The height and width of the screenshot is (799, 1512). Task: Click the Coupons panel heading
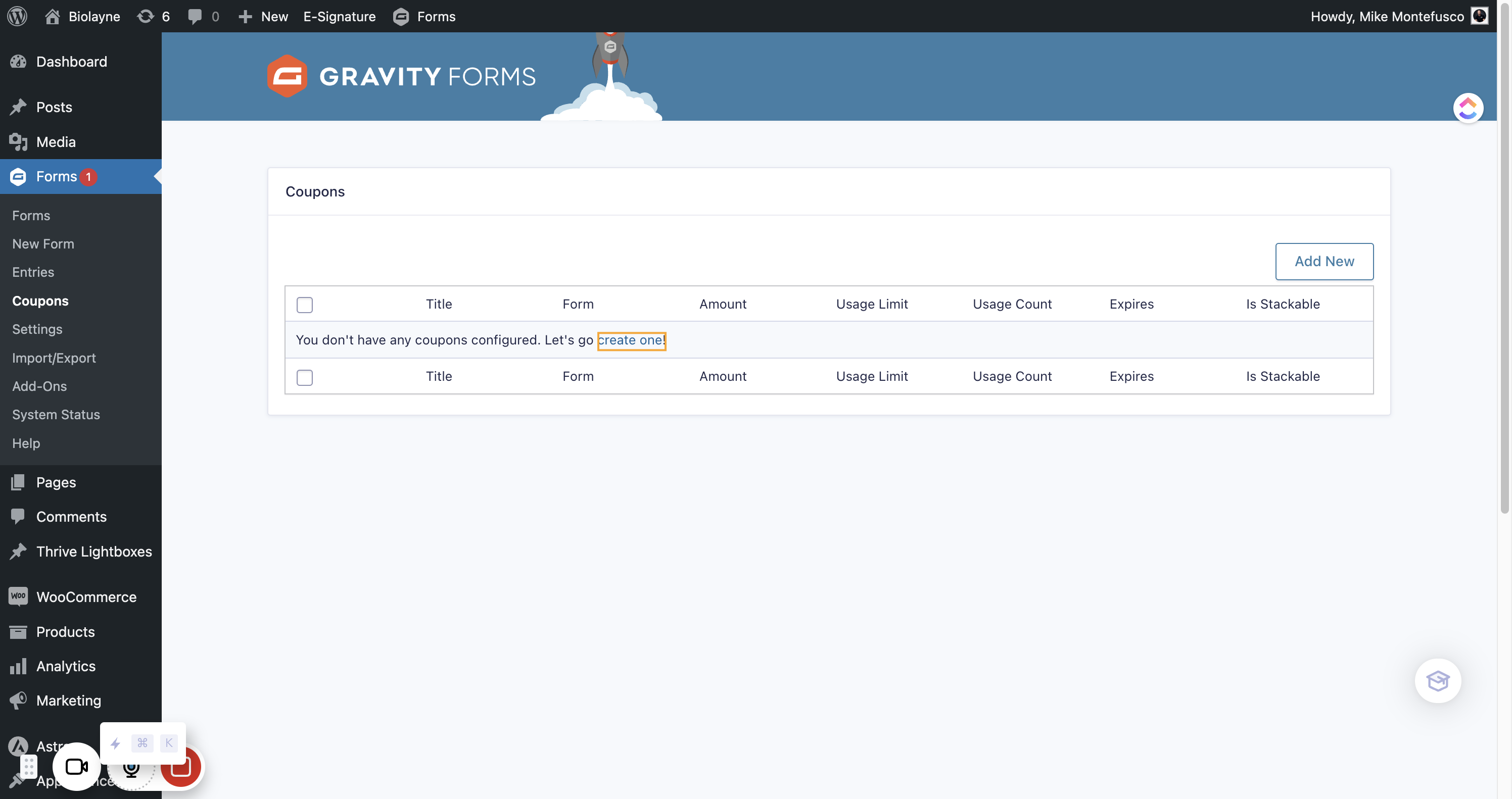coord(315,191)
